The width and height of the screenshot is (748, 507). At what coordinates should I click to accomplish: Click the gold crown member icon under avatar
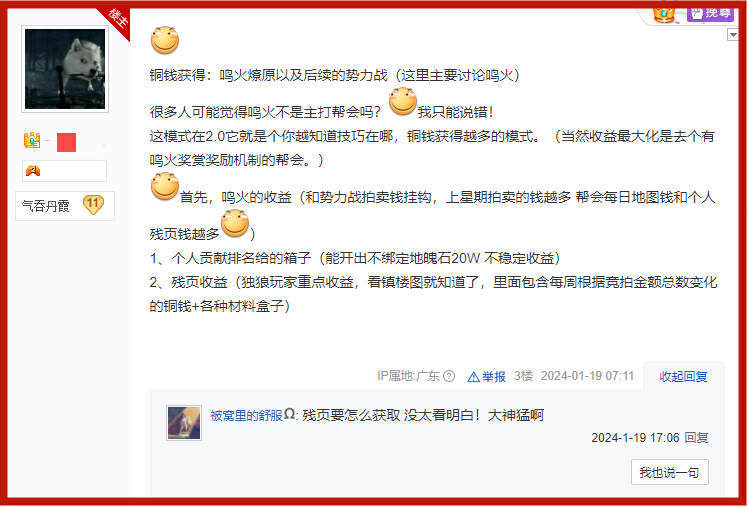32,140
